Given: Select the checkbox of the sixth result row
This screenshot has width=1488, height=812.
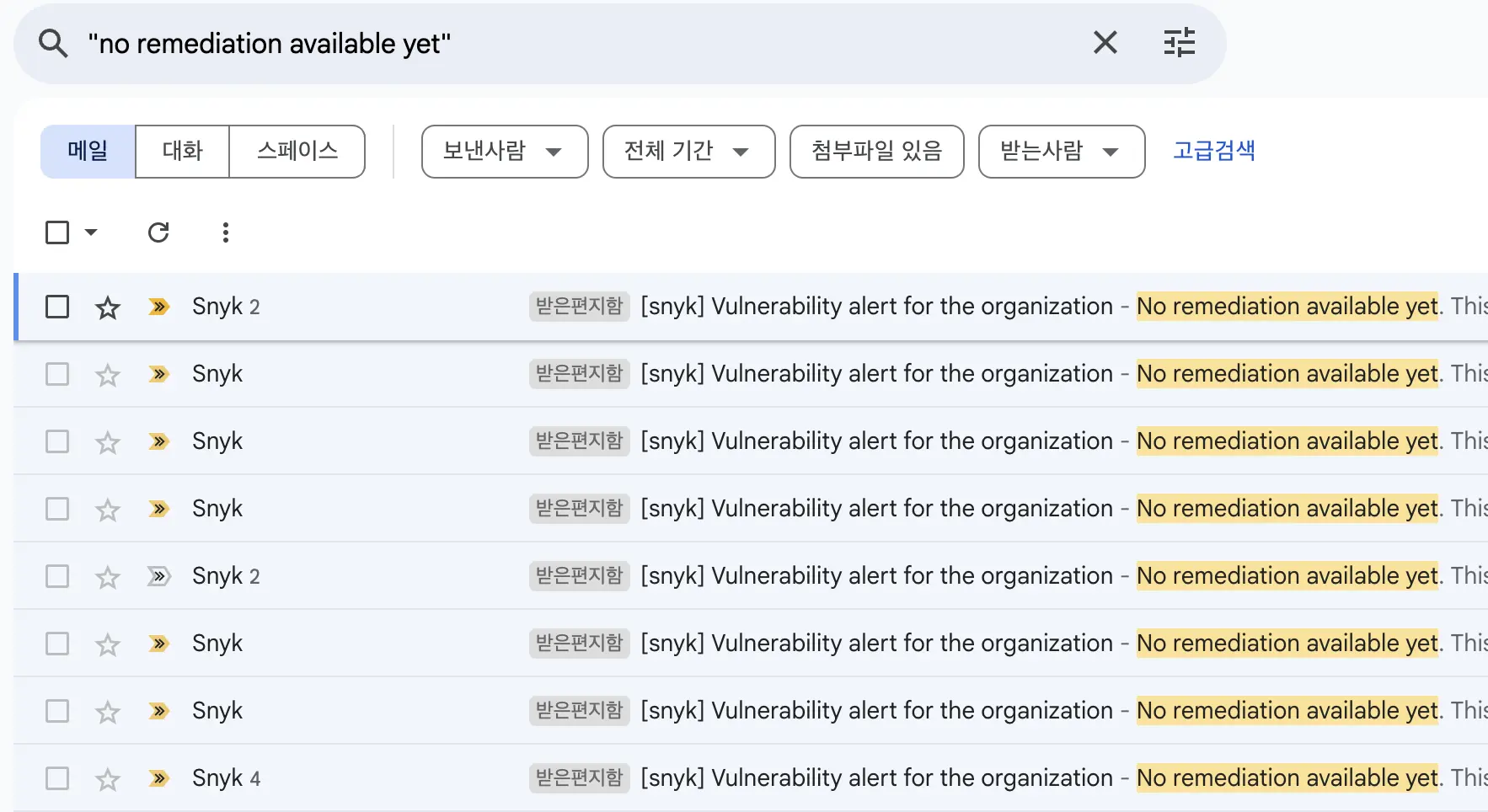Looking at the screenshot, I should 57,644.
